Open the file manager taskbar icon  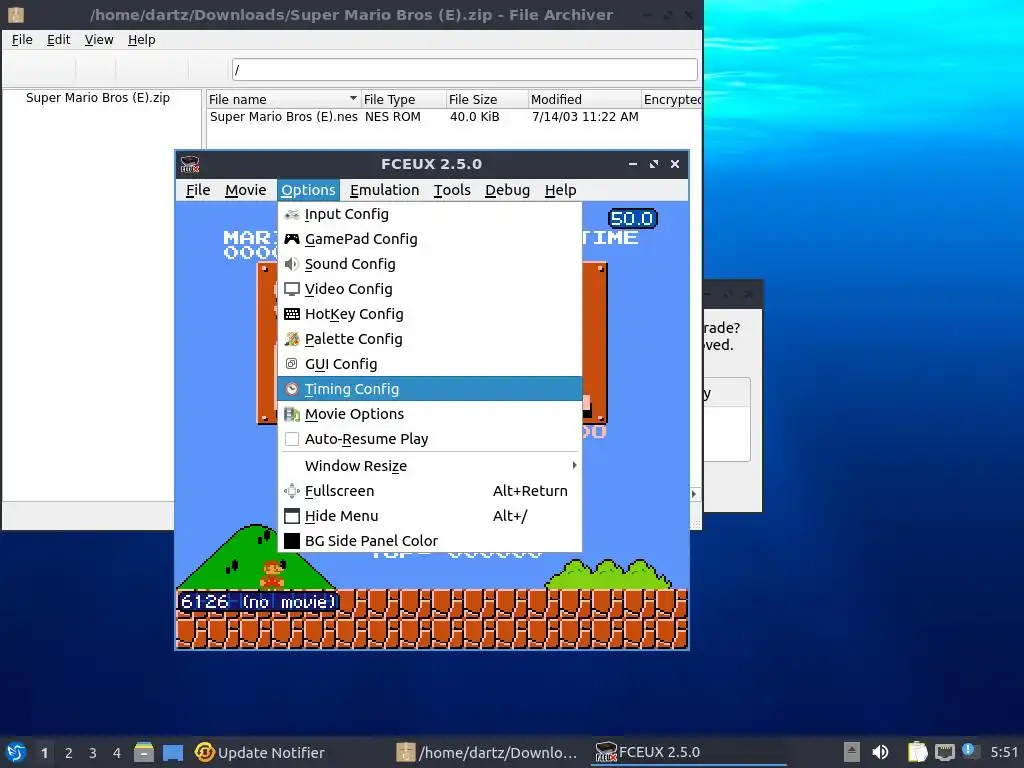pyautogui.click(x=144, y=752)
